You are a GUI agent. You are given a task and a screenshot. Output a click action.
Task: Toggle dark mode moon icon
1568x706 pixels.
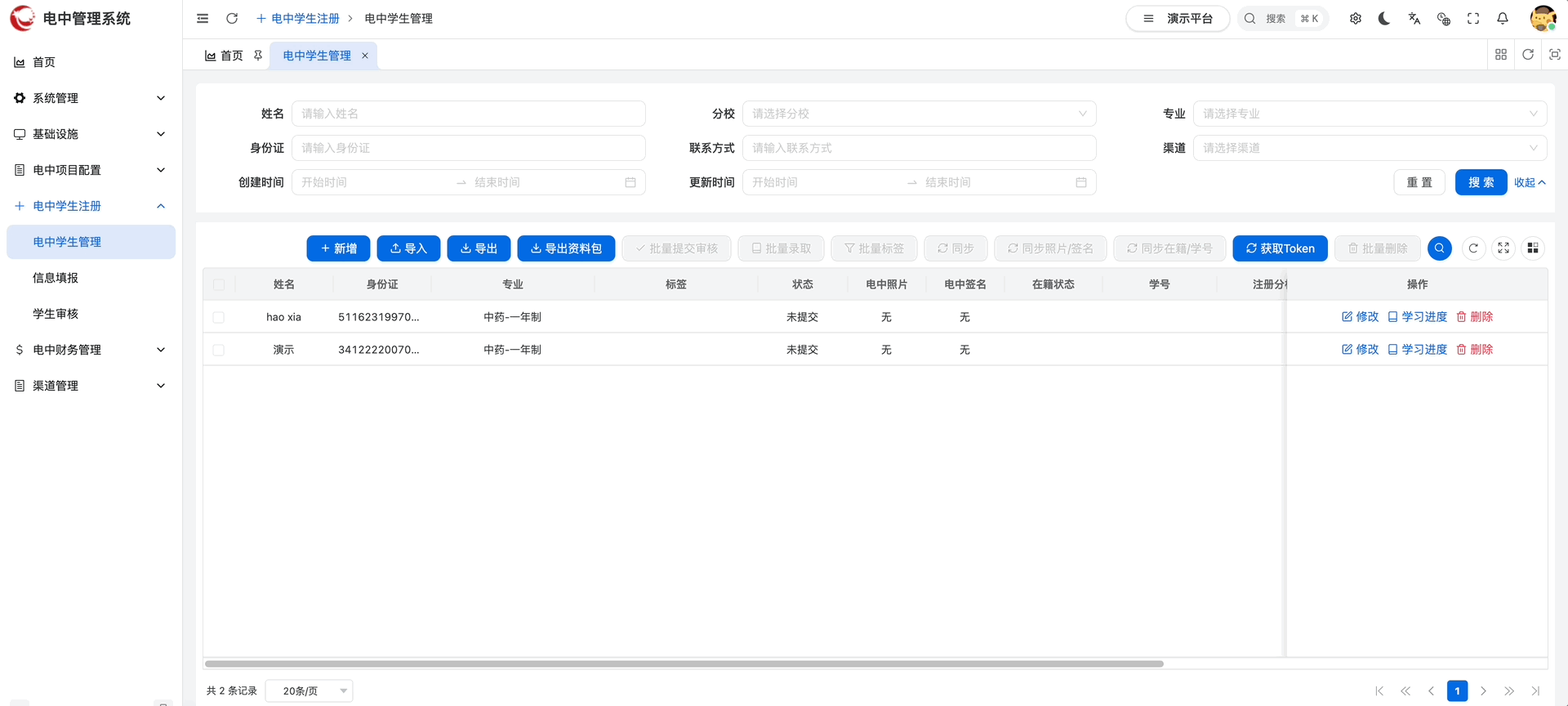pos(1384,19)
